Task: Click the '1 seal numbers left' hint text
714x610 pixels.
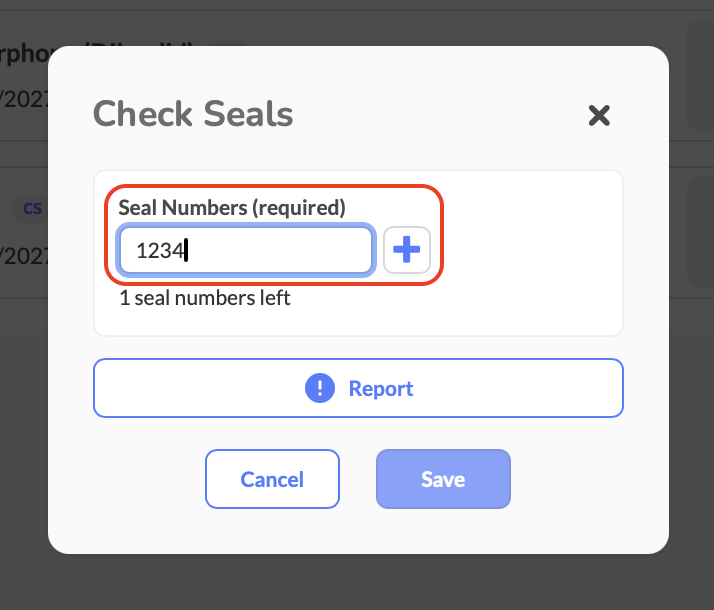Action: [x=204, y=298]
